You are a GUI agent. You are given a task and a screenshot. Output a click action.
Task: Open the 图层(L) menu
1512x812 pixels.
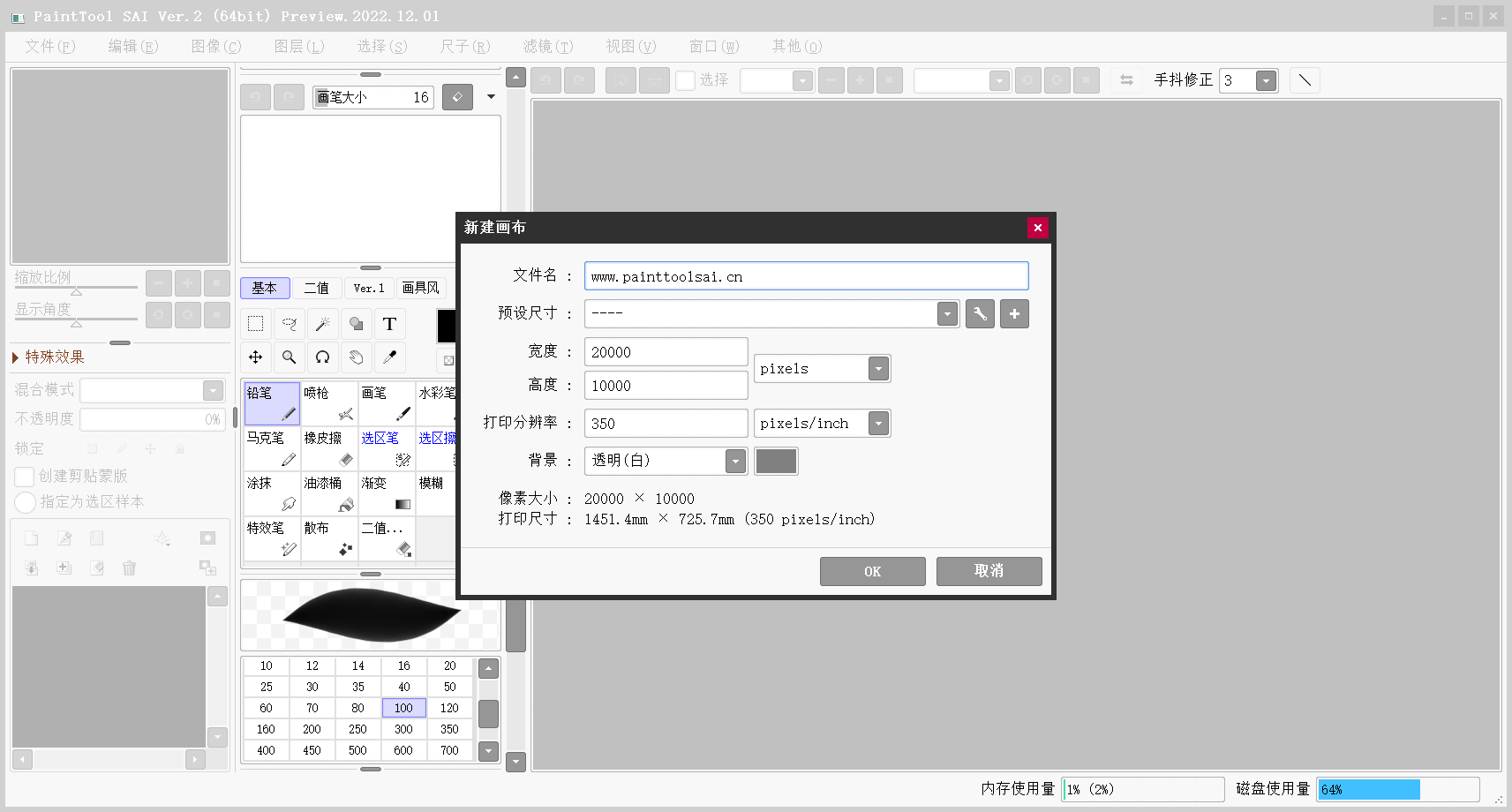(x=299, y=46)
